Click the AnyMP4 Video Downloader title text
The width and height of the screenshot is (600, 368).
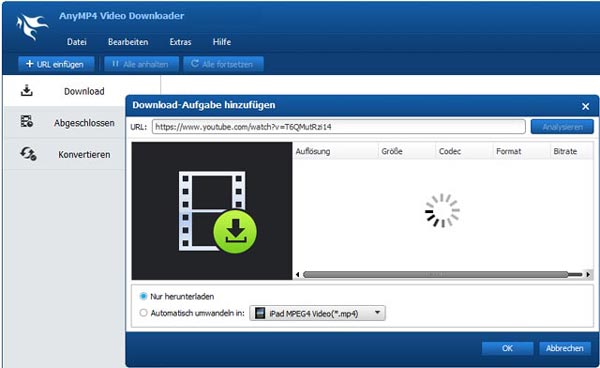[121, 16]
